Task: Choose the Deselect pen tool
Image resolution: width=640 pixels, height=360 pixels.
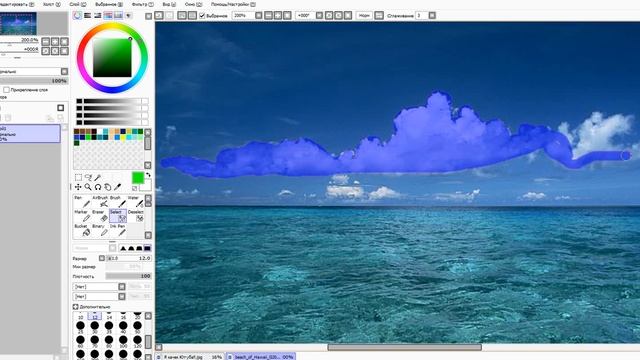Action: (x=136, y=216)
